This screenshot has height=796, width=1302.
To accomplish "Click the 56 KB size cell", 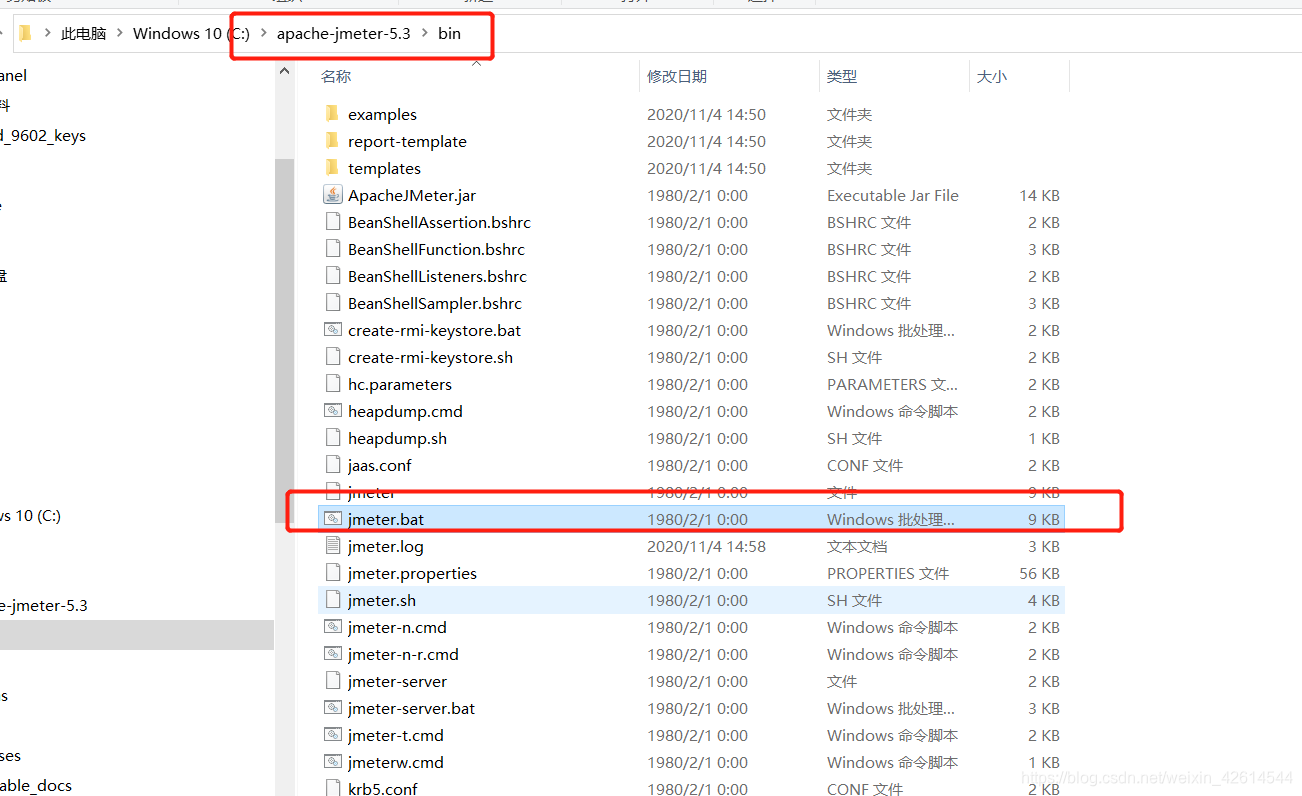I will 1040,573.
